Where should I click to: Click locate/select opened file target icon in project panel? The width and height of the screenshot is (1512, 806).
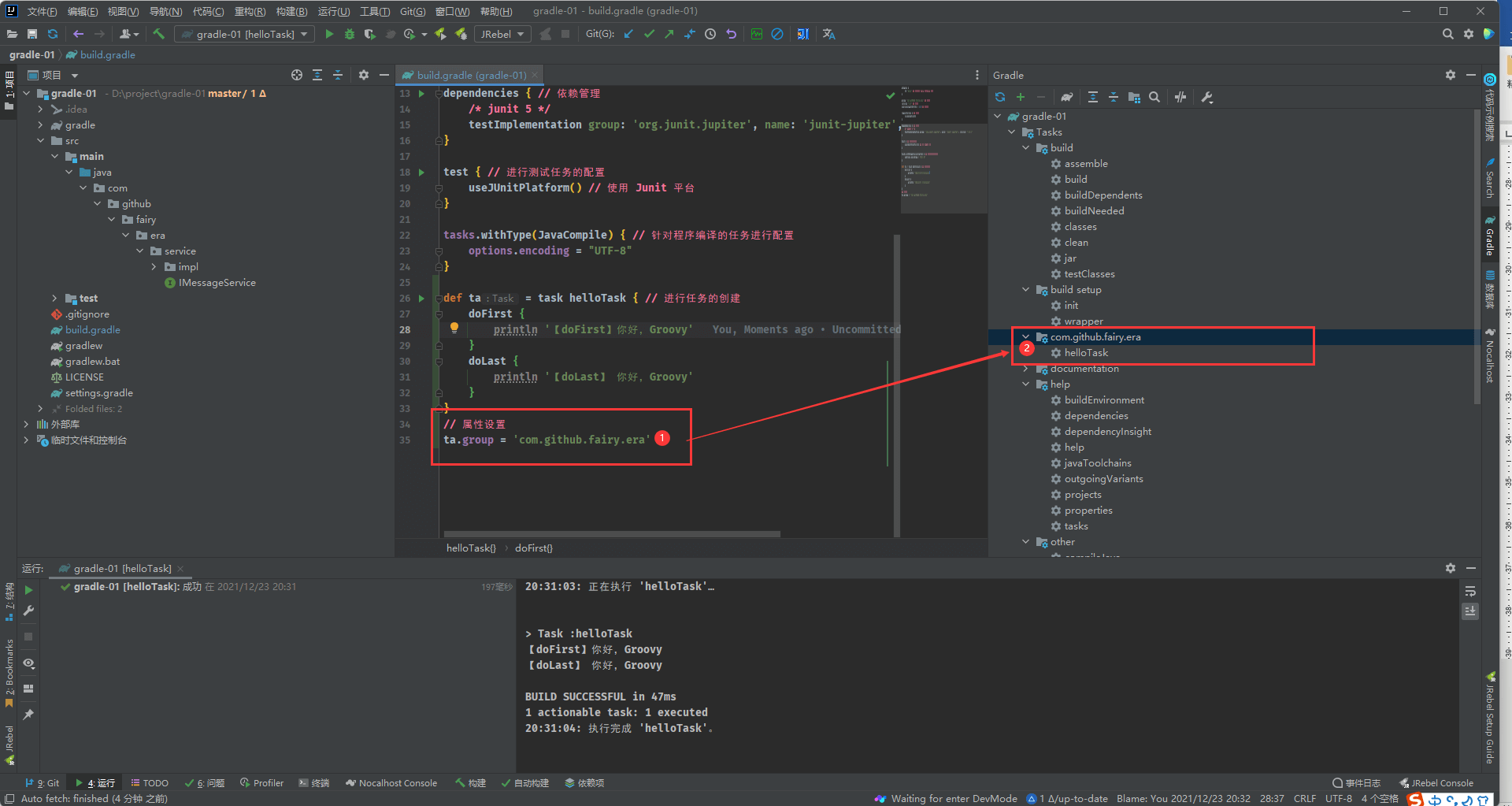coord(297,75)
